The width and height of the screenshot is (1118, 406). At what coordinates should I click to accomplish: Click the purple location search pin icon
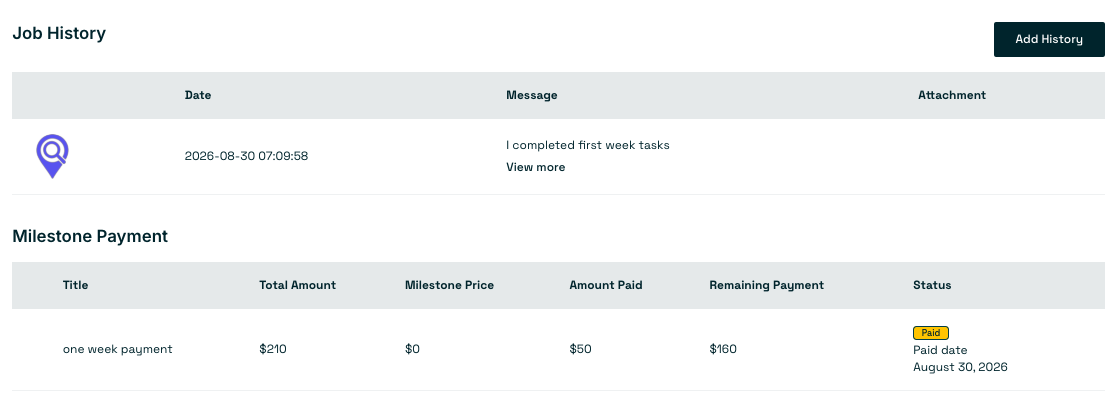(52, 156)
